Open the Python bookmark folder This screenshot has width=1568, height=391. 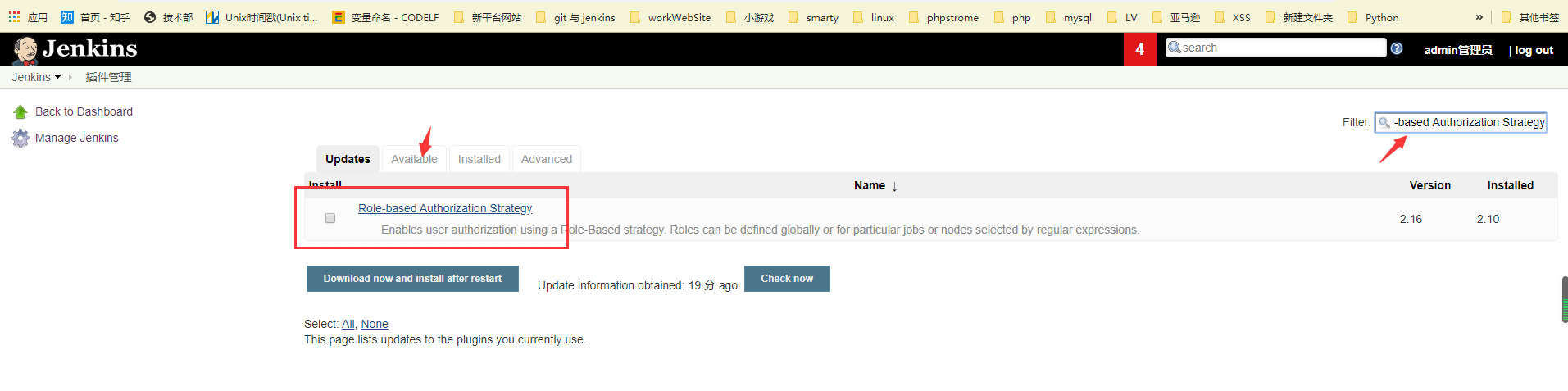point(1373,17)
